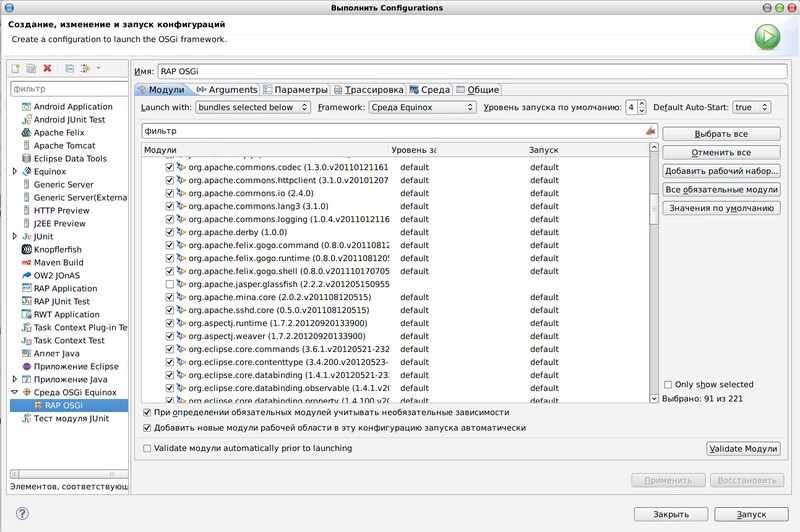Duplicate the selected launch configuration
800x532 pixels.
click(x=31, y=68)
